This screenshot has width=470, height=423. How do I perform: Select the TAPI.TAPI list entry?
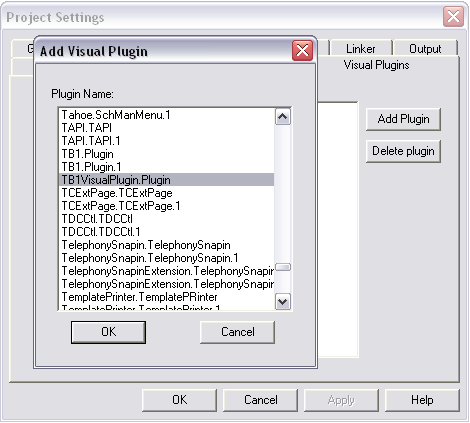[166, 128]
